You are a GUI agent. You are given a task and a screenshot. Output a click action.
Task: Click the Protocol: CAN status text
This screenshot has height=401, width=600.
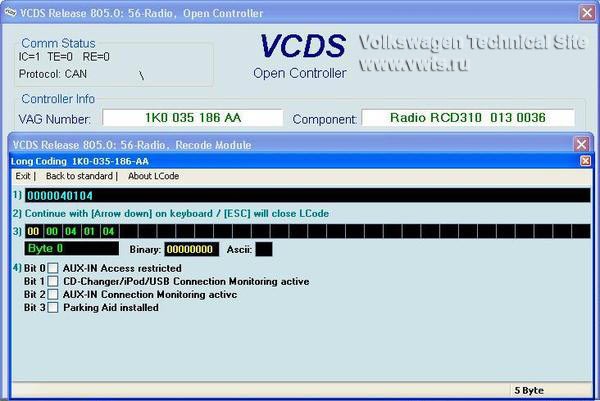click(53, 74)
